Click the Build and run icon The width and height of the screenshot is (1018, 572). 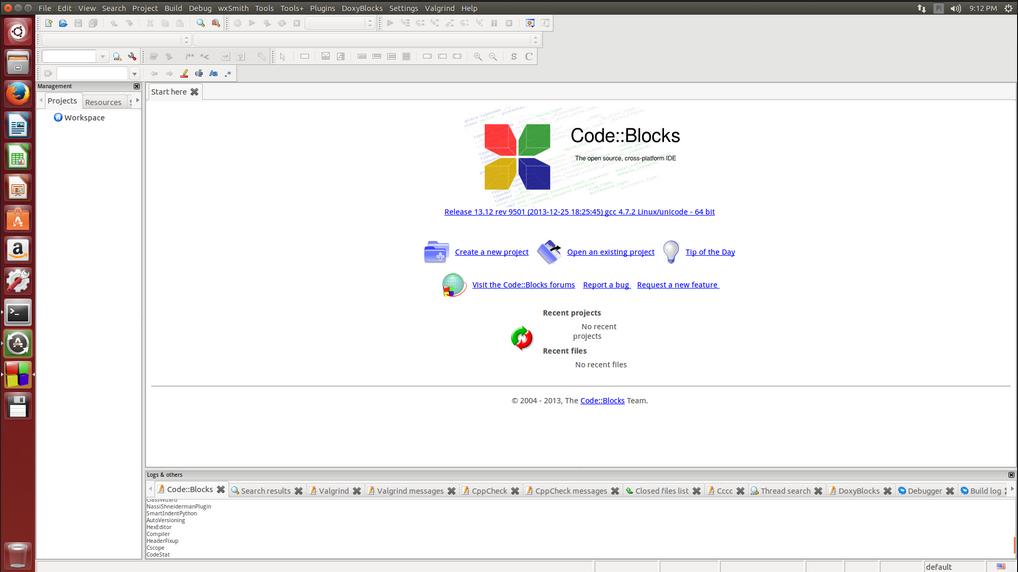coord(267,23)
